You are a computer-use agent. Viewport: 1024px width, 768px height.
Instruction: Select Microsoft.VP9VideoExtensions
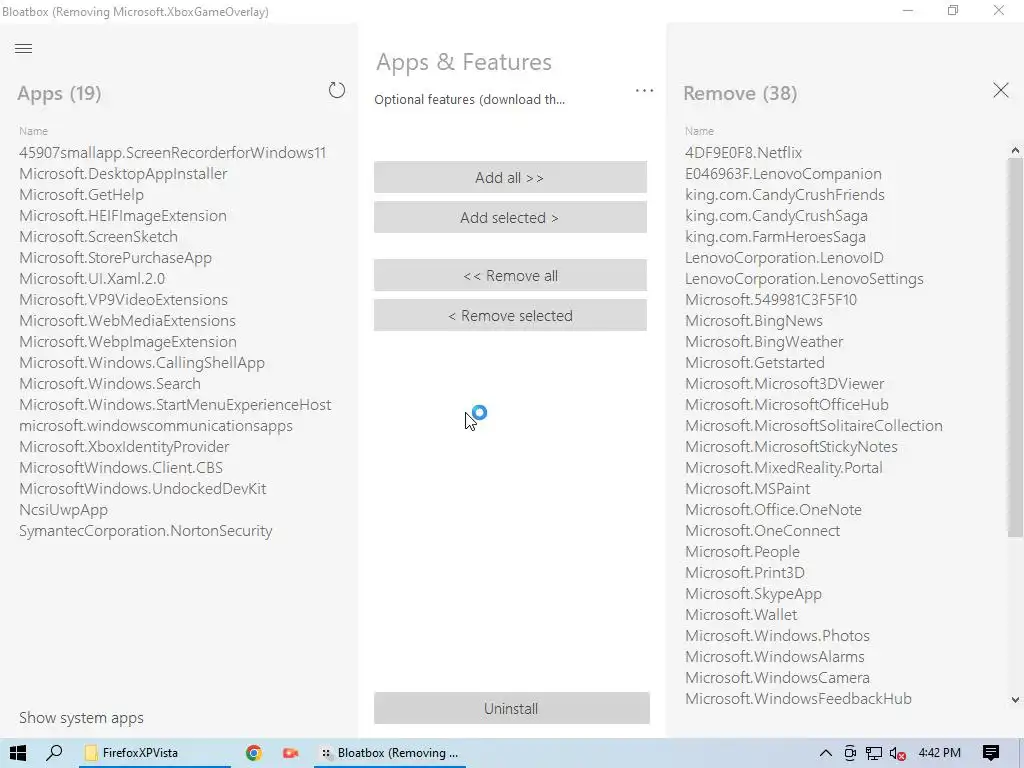123,300
